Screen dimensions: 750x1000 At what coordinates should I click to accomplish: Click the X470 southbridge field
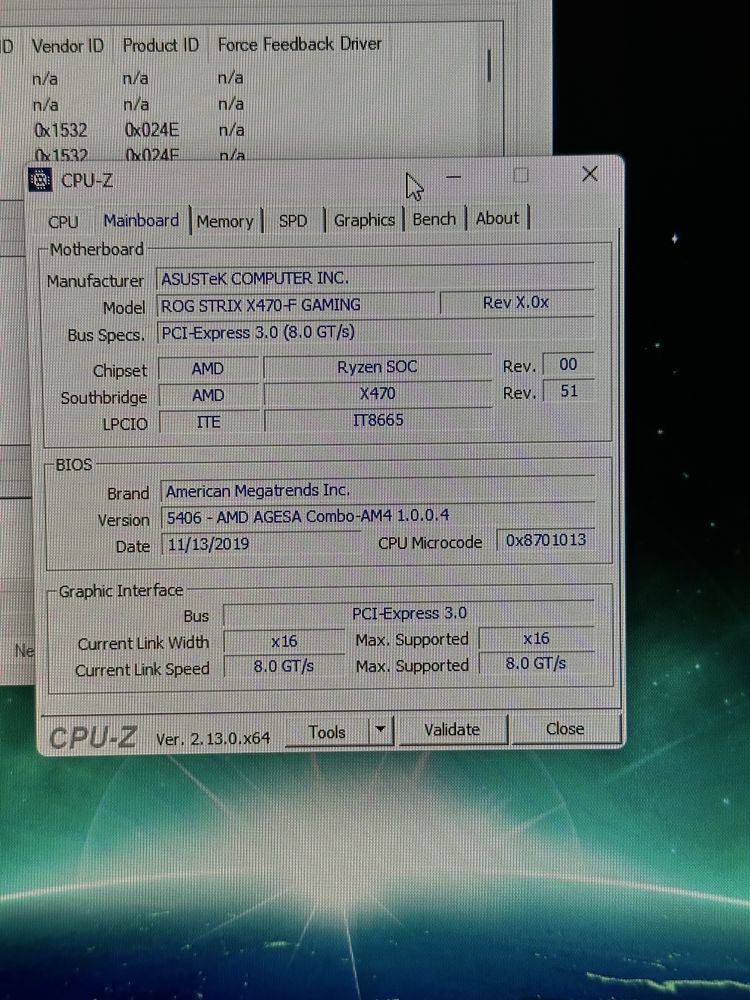click(378, 393)
